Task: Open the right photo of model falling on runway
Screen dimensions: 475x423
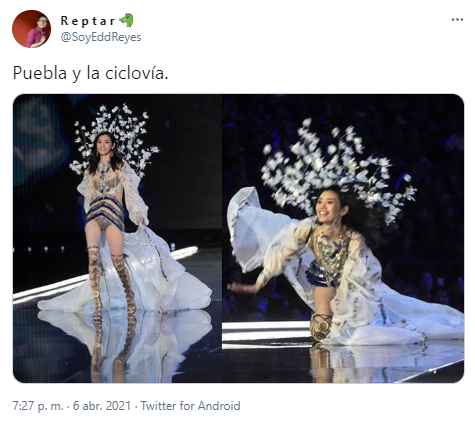Action: coord(343,238)
